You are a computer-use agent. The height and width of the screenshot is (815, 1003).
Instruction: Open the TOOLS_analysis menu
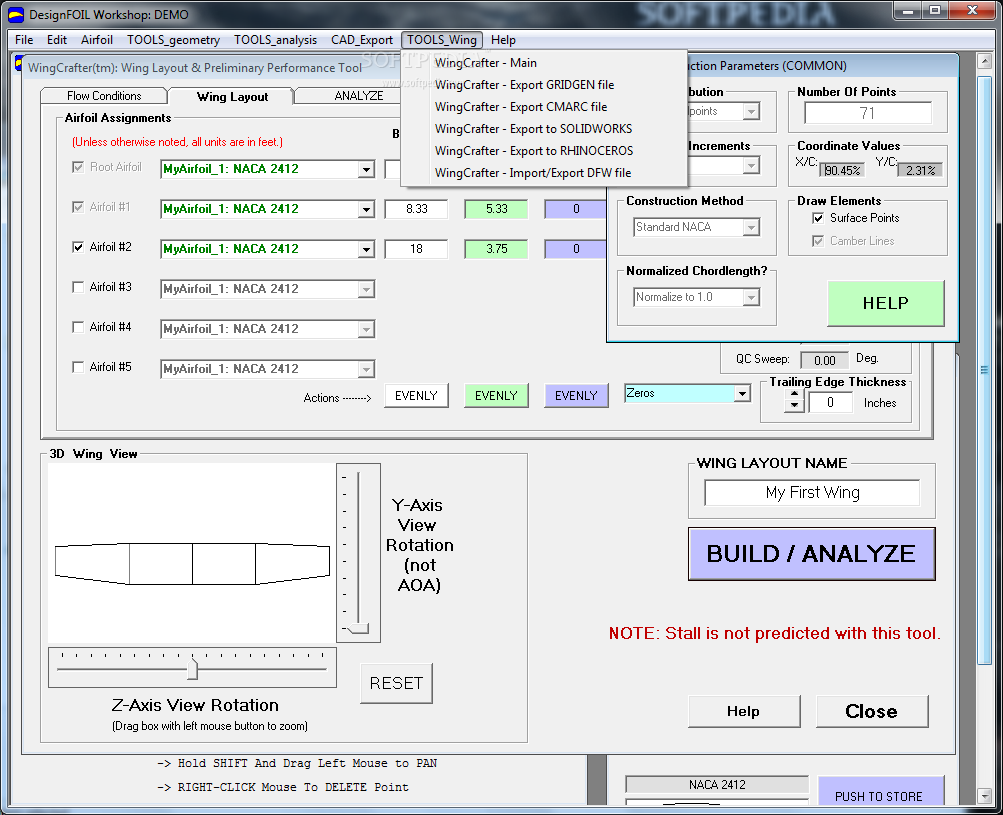pyautogui.click(x=275, y=40)
